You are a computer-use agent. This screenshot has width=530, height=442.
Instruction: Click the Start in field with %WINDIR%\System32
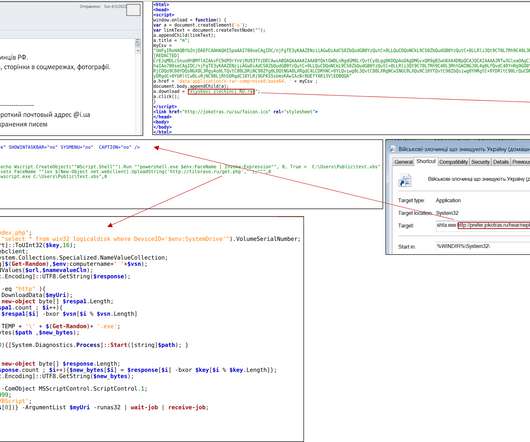(x=483, y=246)
